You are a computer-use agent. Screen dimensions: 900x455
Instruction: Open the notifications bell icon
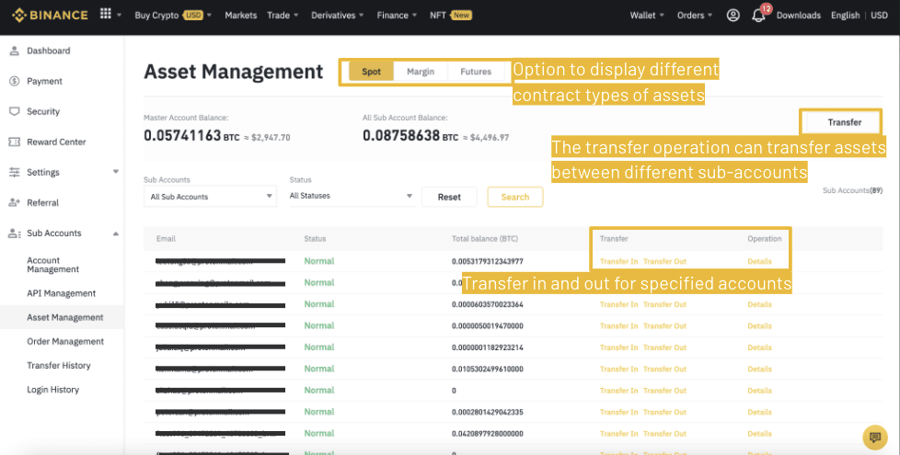pyautogui.click(x=759, y=15)
